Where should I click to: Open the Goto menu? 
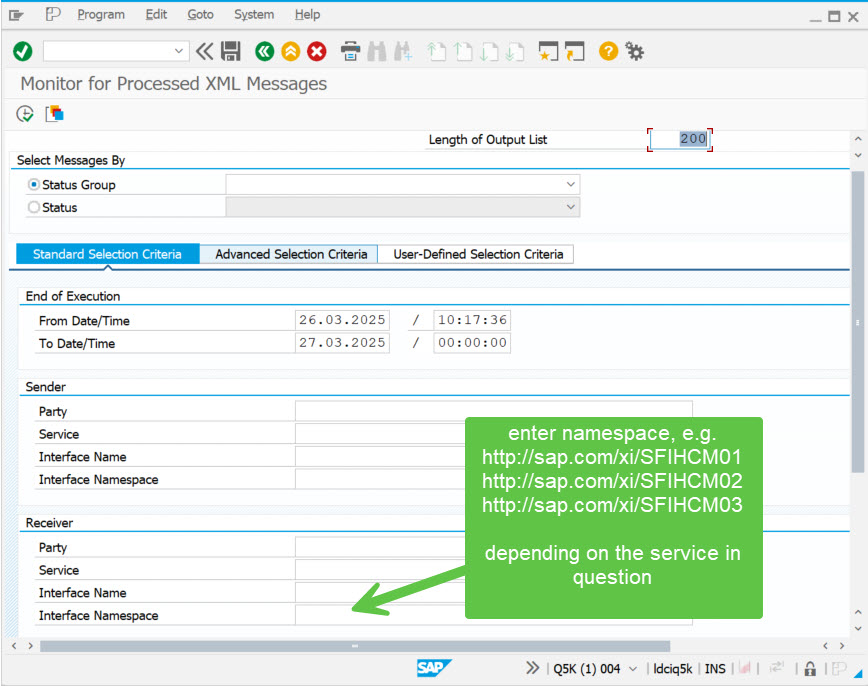pyautogui.click(x=200, y=14)
